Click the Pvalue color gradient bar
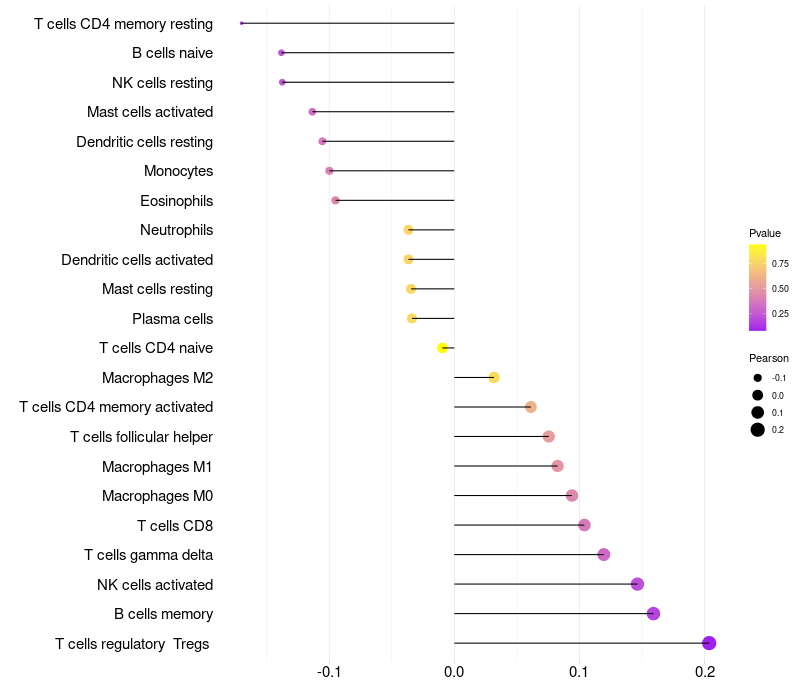Viewport: 800px width, 700px height. point(757,288)
